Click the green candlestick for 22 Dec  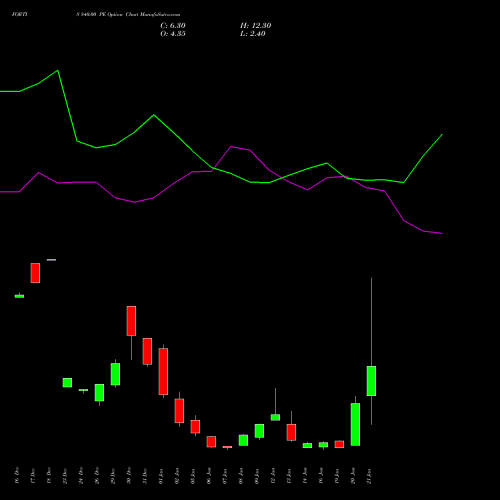coord(67,383)
